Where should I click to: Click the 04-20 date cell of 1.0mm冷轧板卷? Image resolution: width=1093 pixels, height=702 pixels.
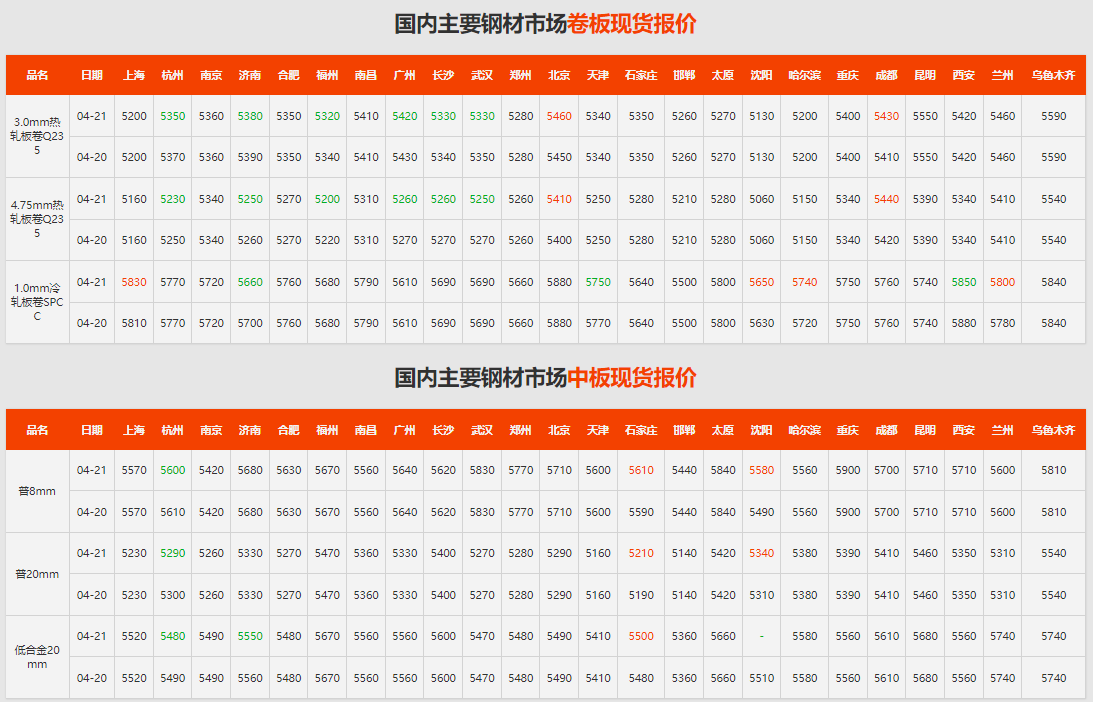(x=92, y=323)
